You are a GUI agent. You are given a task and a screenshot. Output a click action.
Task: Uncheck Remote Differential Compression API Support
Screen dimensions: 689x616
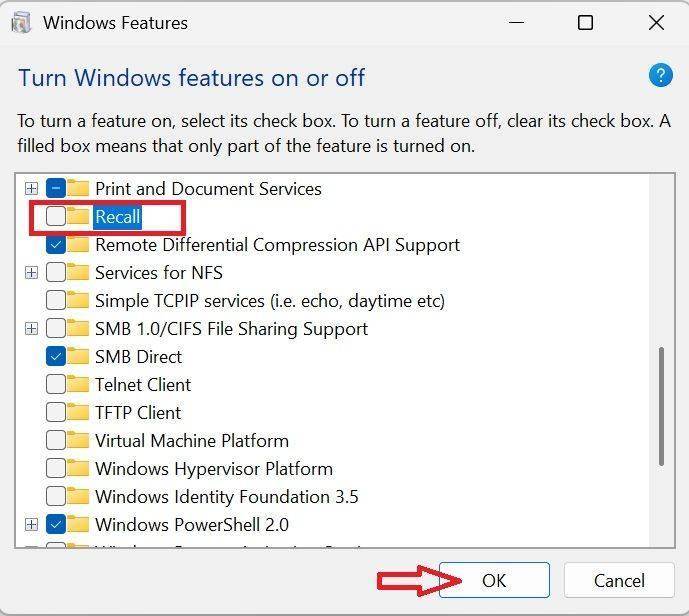(56, 244)
